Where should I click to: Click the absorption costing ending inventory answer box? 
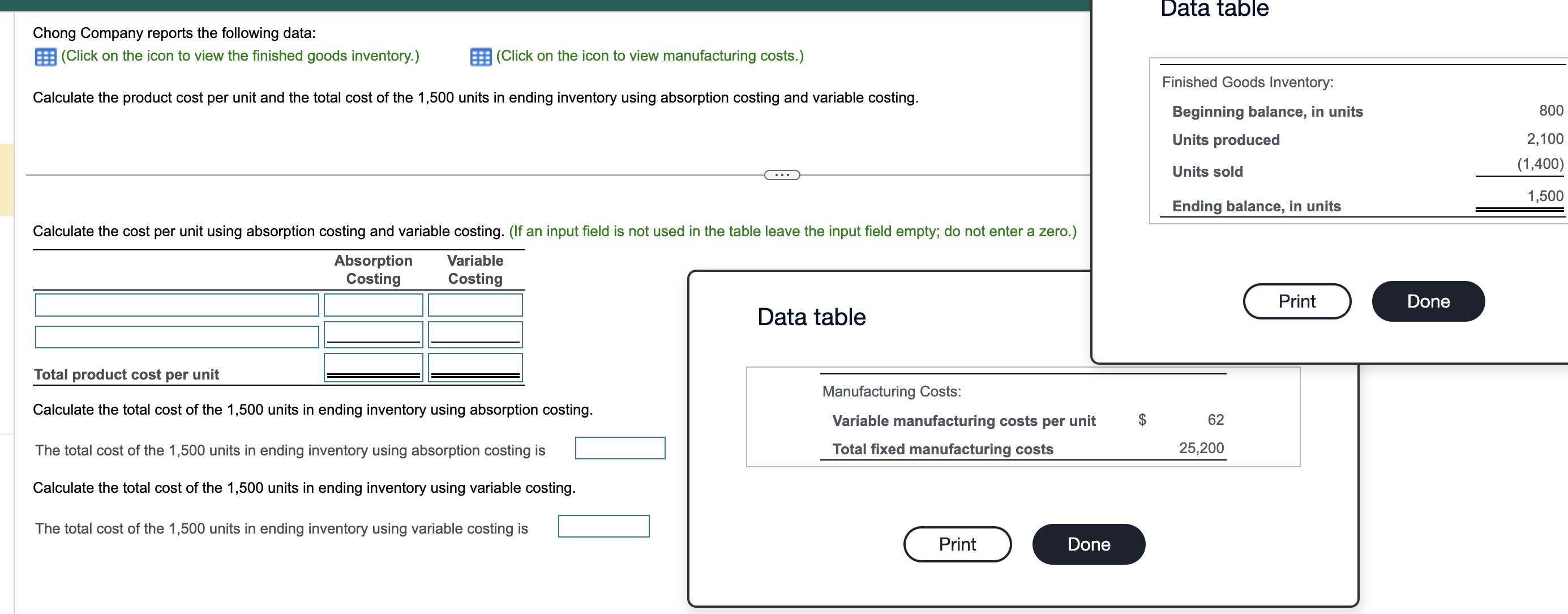620,448
